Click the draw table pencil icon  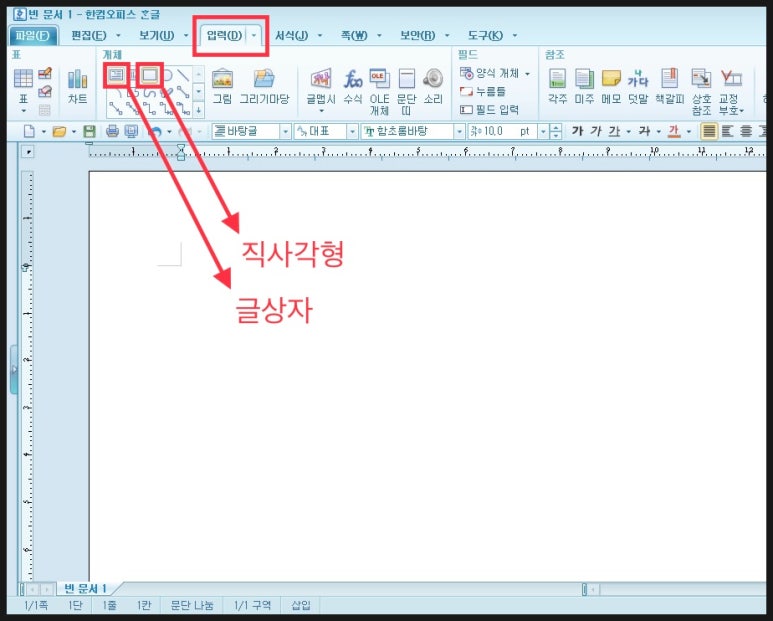(45, 73)
